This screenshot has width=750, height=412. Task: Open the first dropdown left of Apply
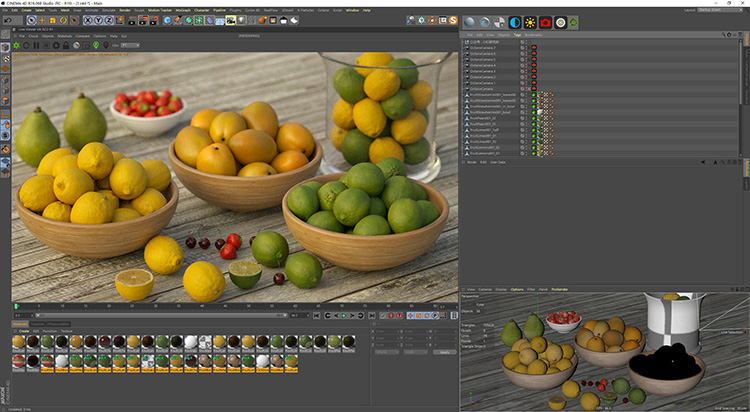click(x=386, y=352)
